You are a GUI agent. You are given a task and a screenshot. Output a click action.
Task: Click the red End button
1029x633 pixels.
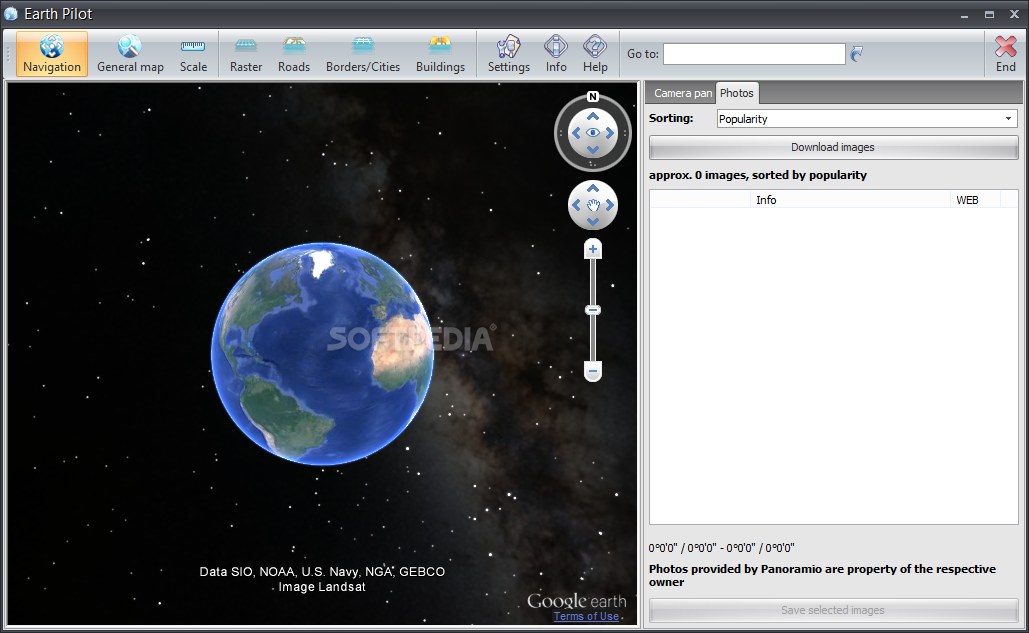[x=1005, y=54]
